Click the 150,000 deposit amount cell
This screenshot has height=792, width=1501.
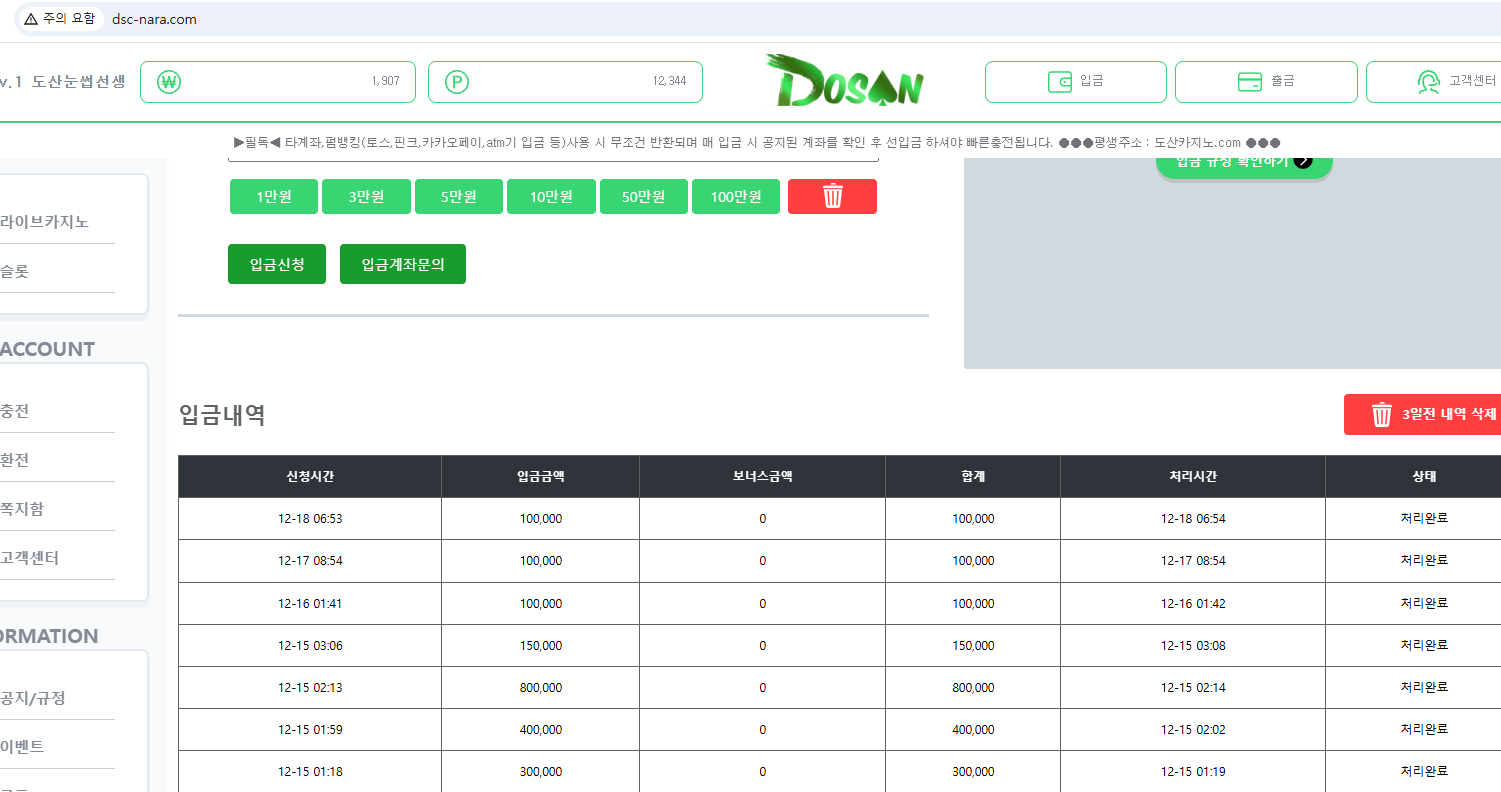[x=540, y=646]
